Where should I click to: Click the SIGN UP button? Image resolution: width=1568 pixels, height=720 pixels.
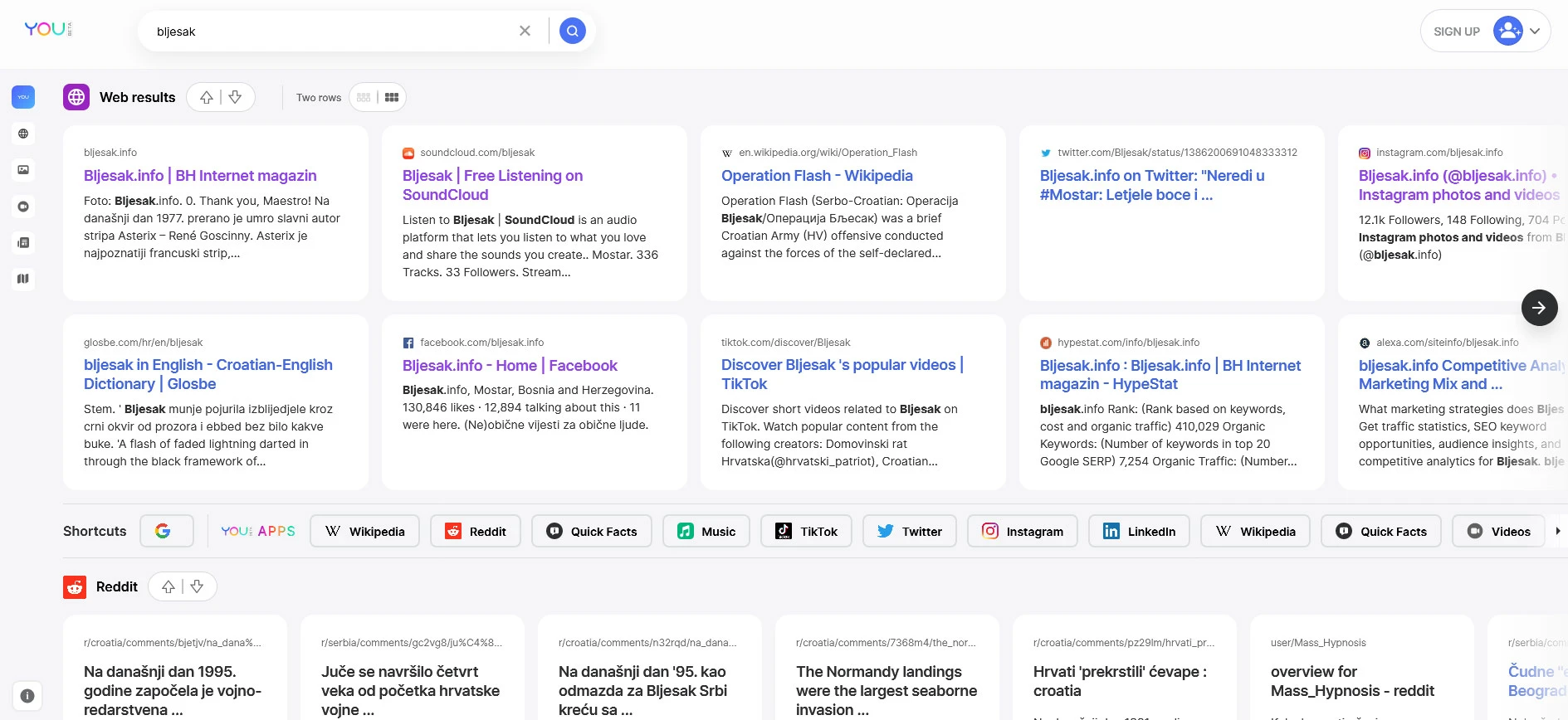[x=1457, y=32]
